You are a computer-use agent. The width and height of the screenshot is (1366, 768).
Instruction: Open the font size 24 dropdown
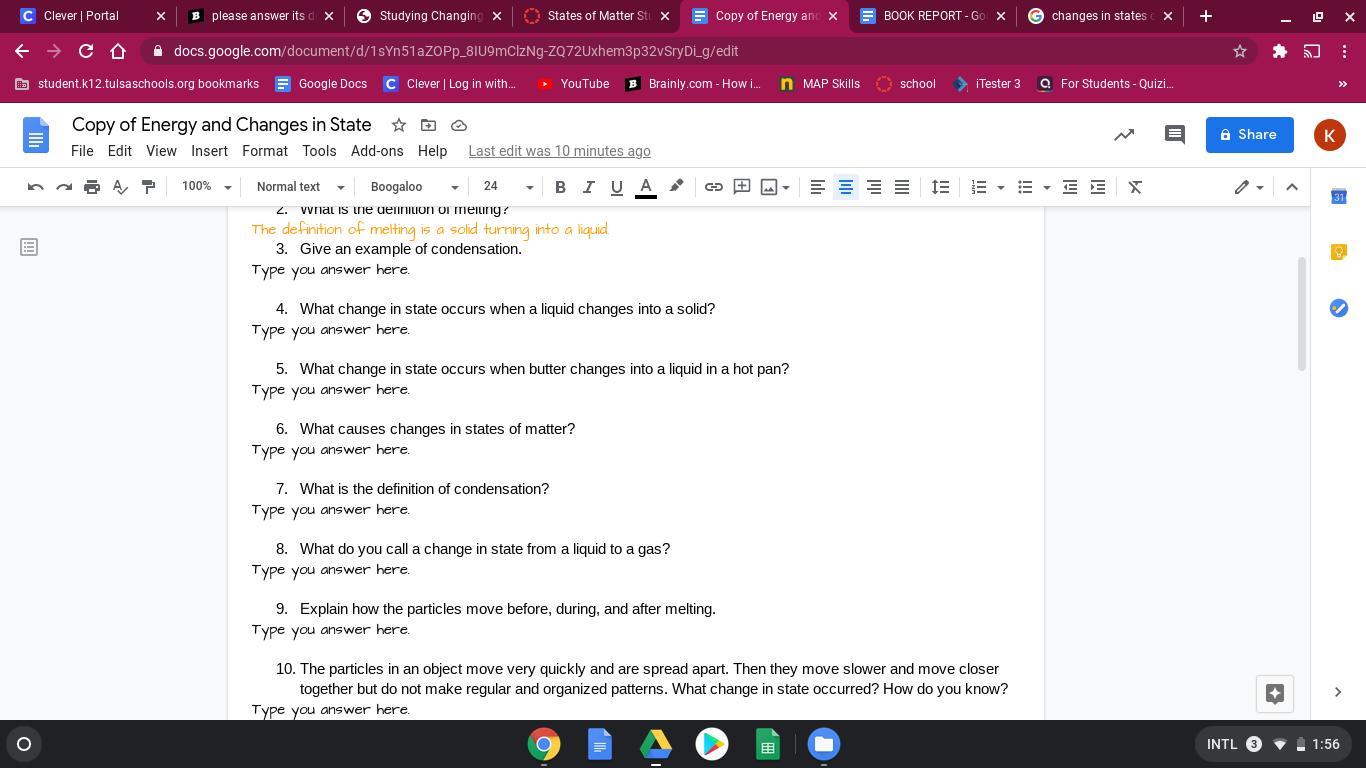[508, 187]
